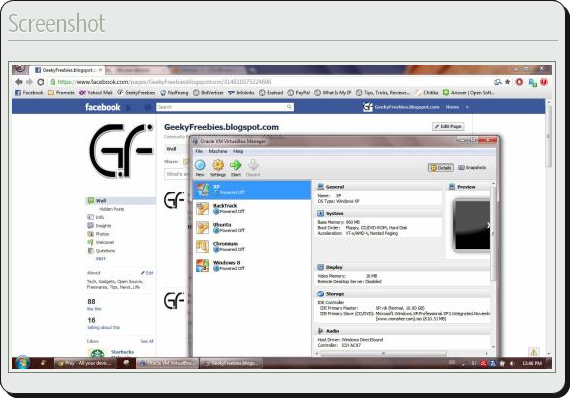Select the XP virtual machine icon
Screen dimensions: 570x398
pyautogui.click(x=202, y=190)
